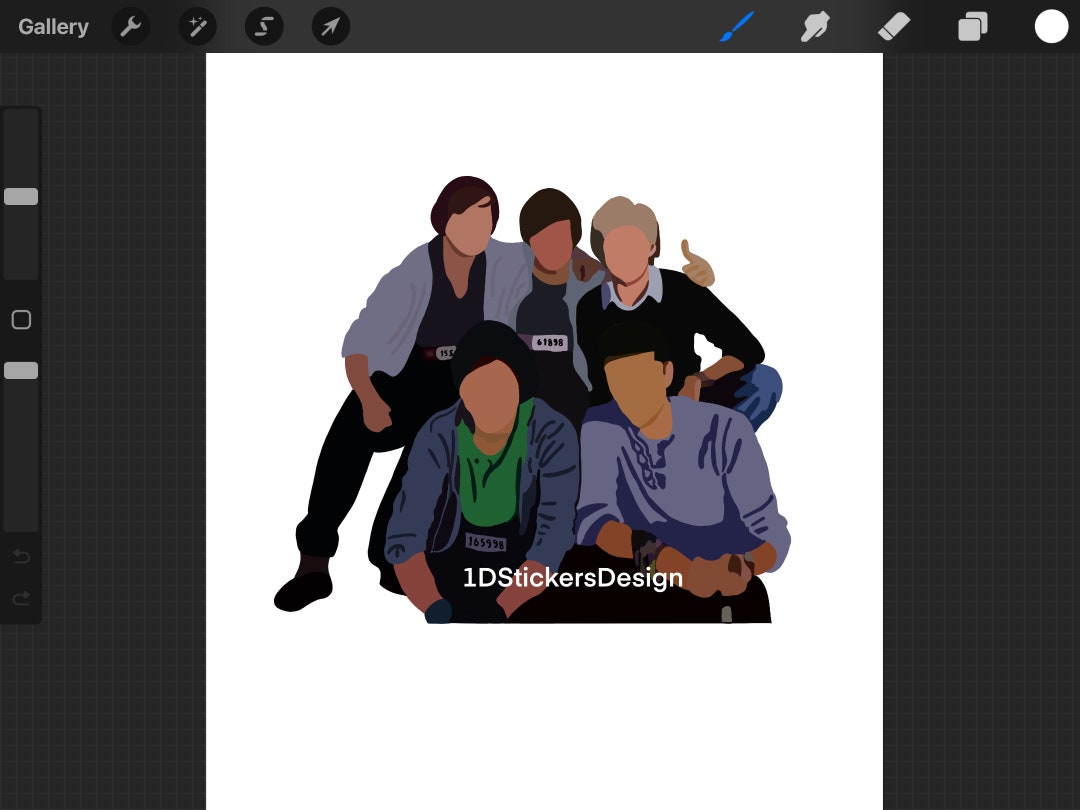Tap the redo arrow in the sidebar
Viewport: 1080px width, 810px height.
tap(21, 598)
